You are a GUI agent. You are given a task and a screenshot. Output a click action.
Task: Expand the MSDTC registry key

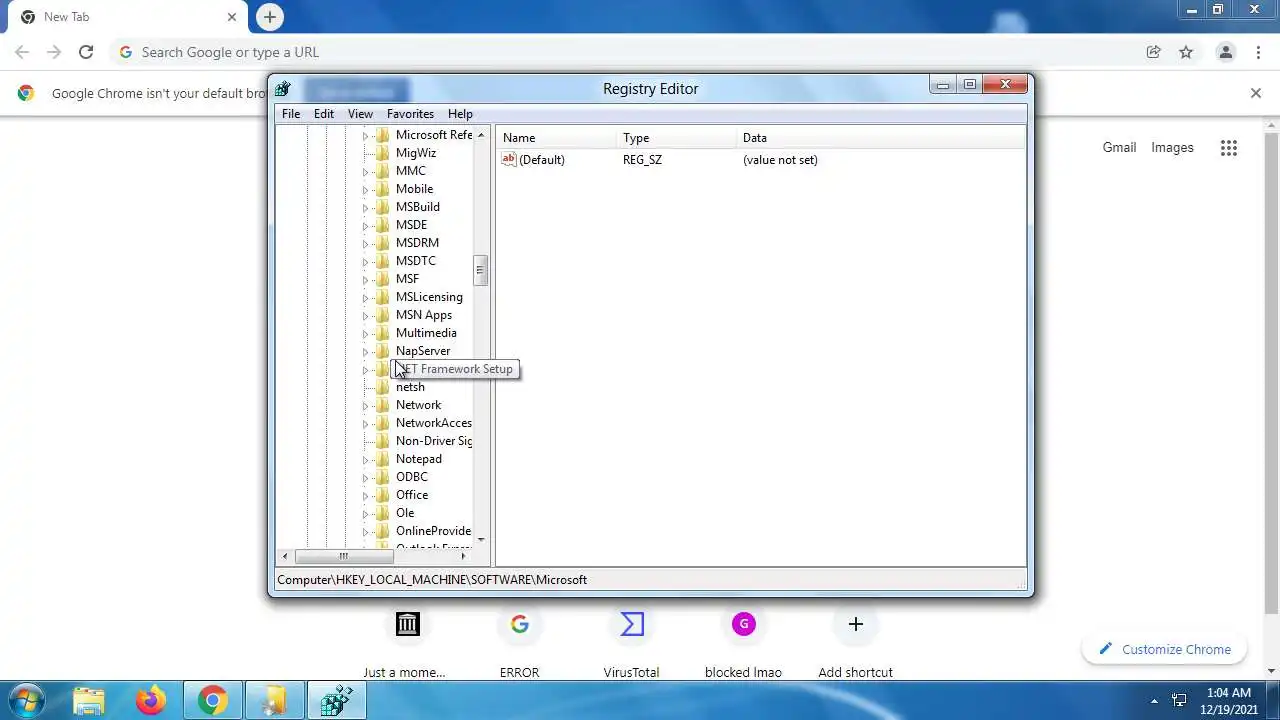365,262
